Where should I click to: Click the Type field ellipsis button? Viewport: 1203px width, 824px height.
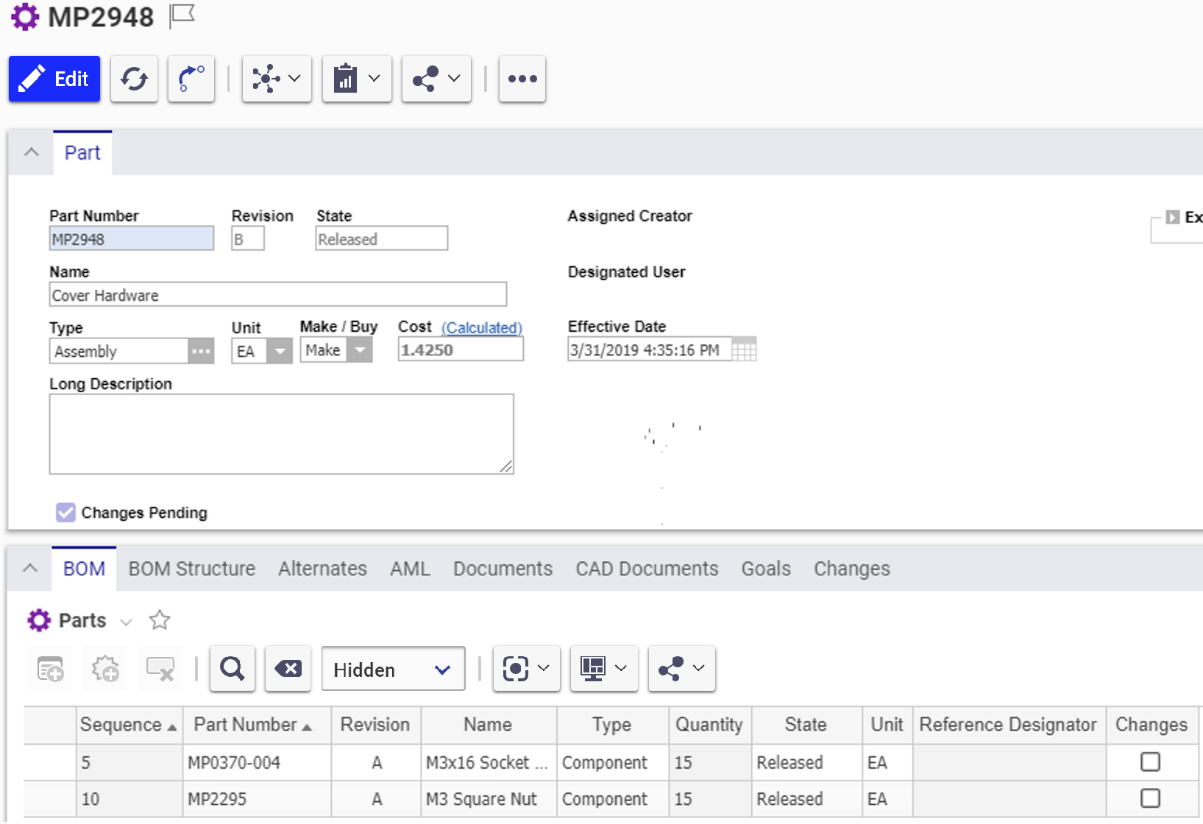(x=201, y=351)
